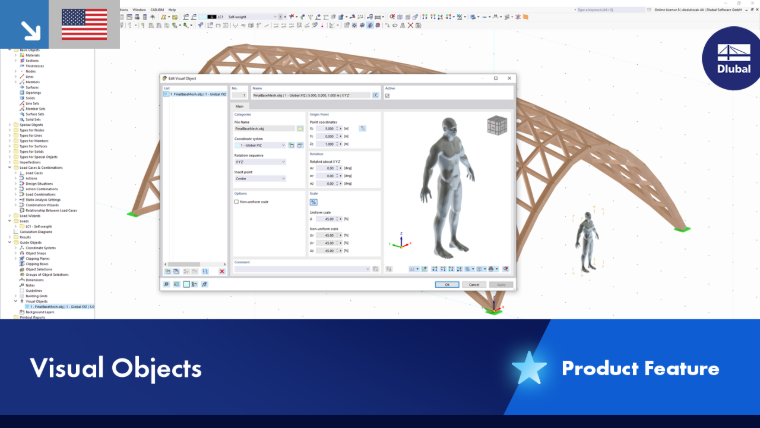
Task: Click the view cube in the preview
Action: point(497,125)
